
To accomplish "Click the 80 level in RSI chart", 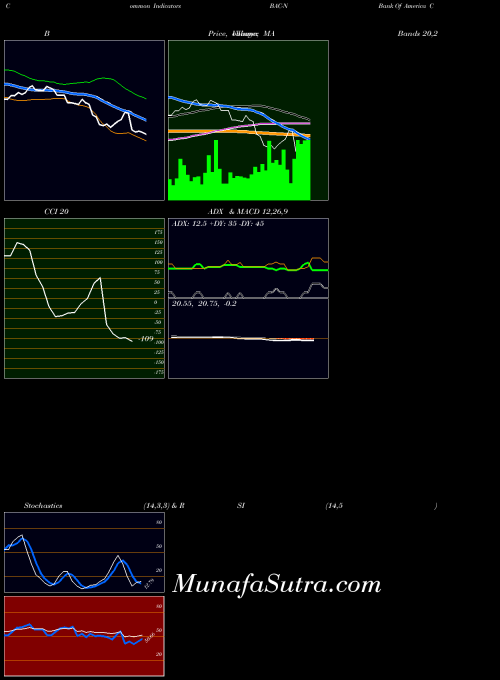I will point(159,606).
